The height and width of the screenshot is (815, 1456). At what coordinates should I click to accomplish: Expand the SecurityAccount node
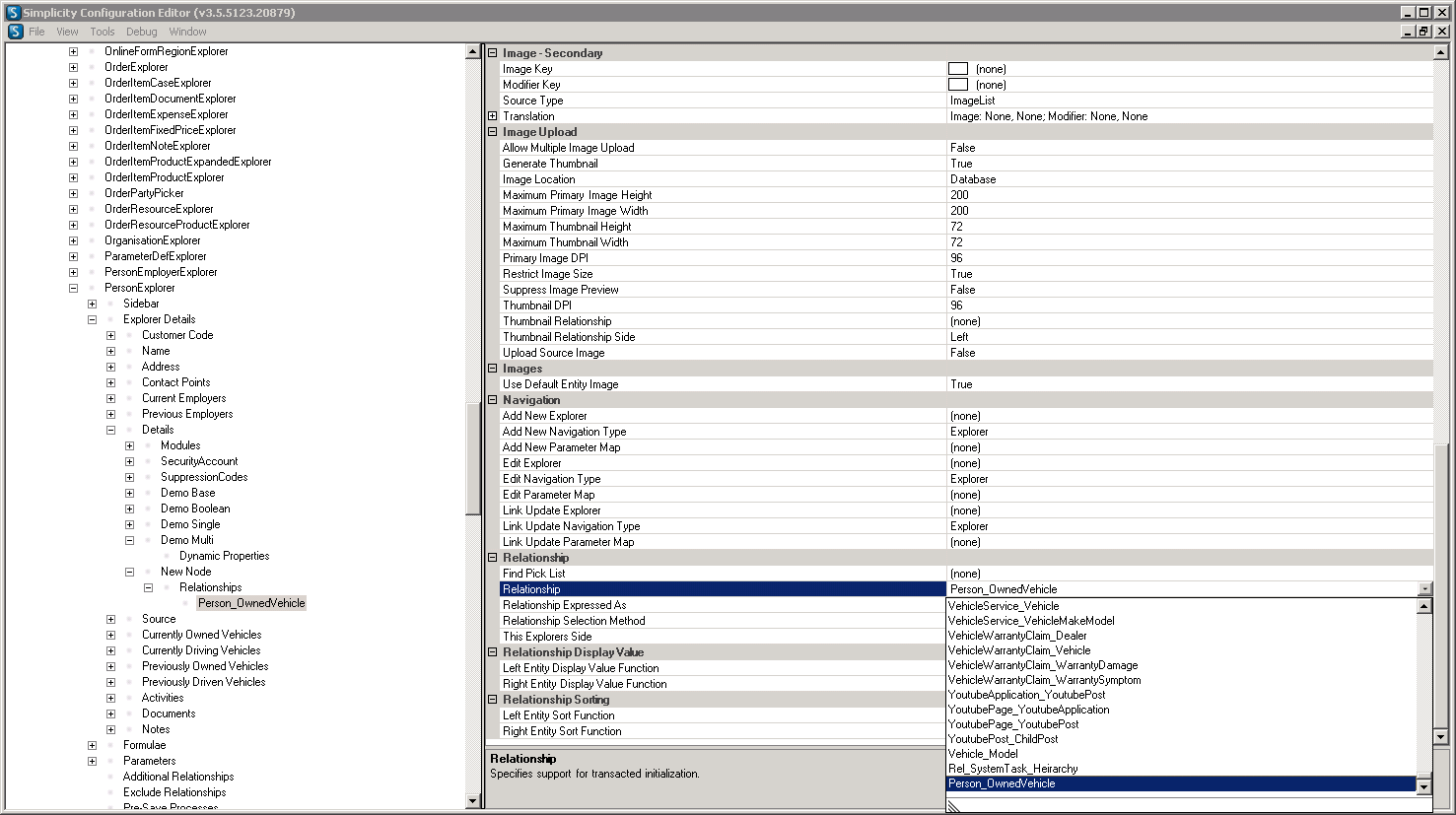pyautogui.click(x=129, y=461)
